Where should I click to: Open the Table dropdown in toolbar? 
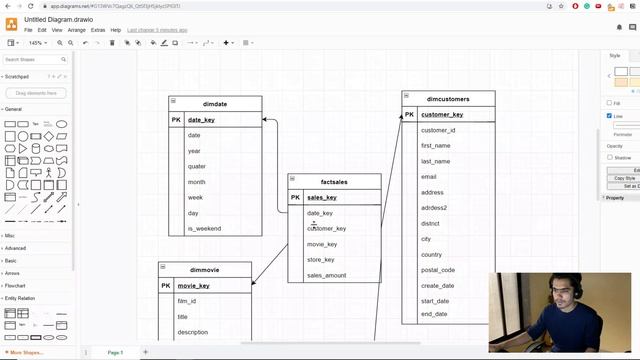pyautogui.click(x=248, y=43)
